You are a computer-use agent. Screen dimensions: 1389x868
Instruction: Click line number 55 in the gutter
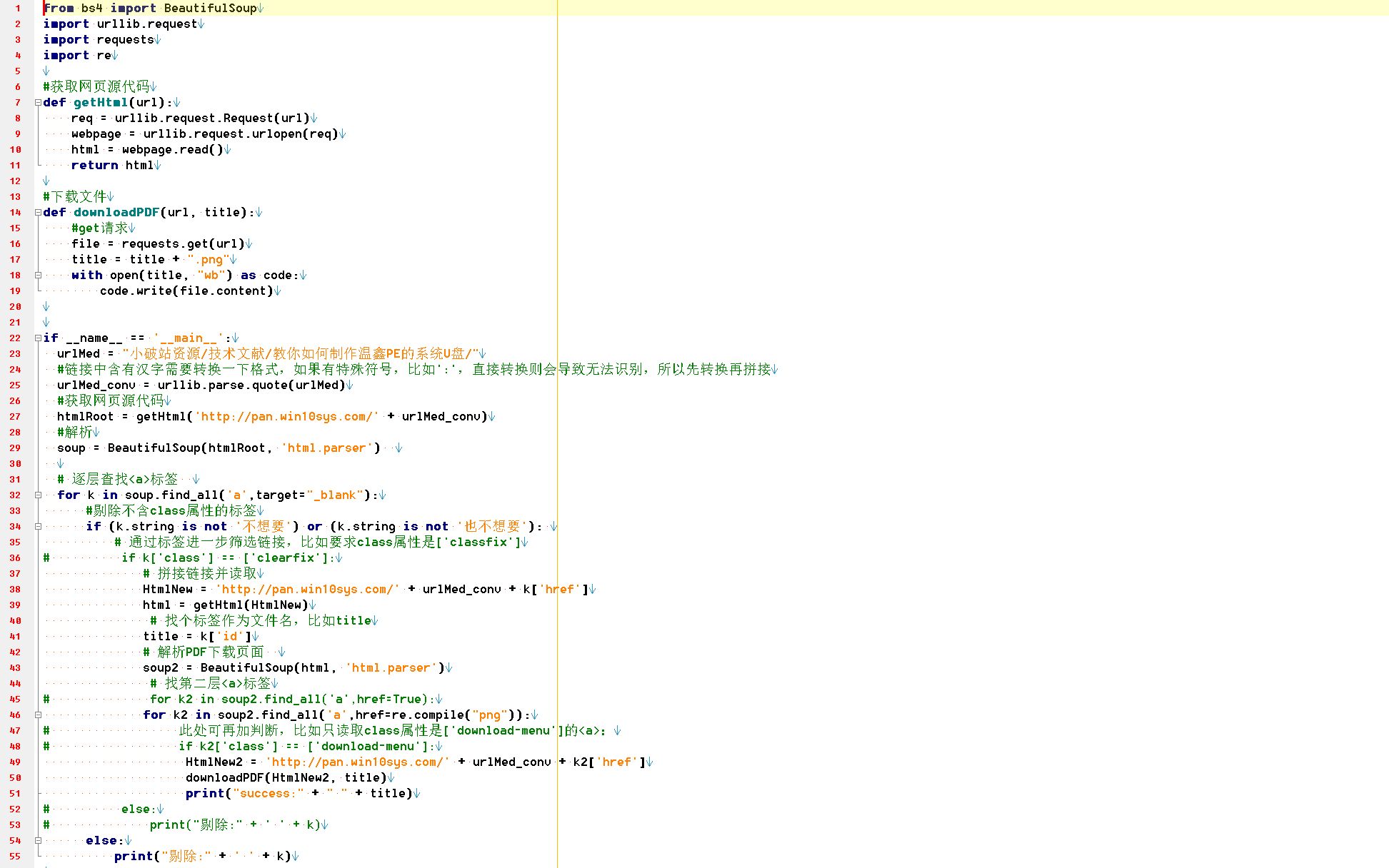15,856
